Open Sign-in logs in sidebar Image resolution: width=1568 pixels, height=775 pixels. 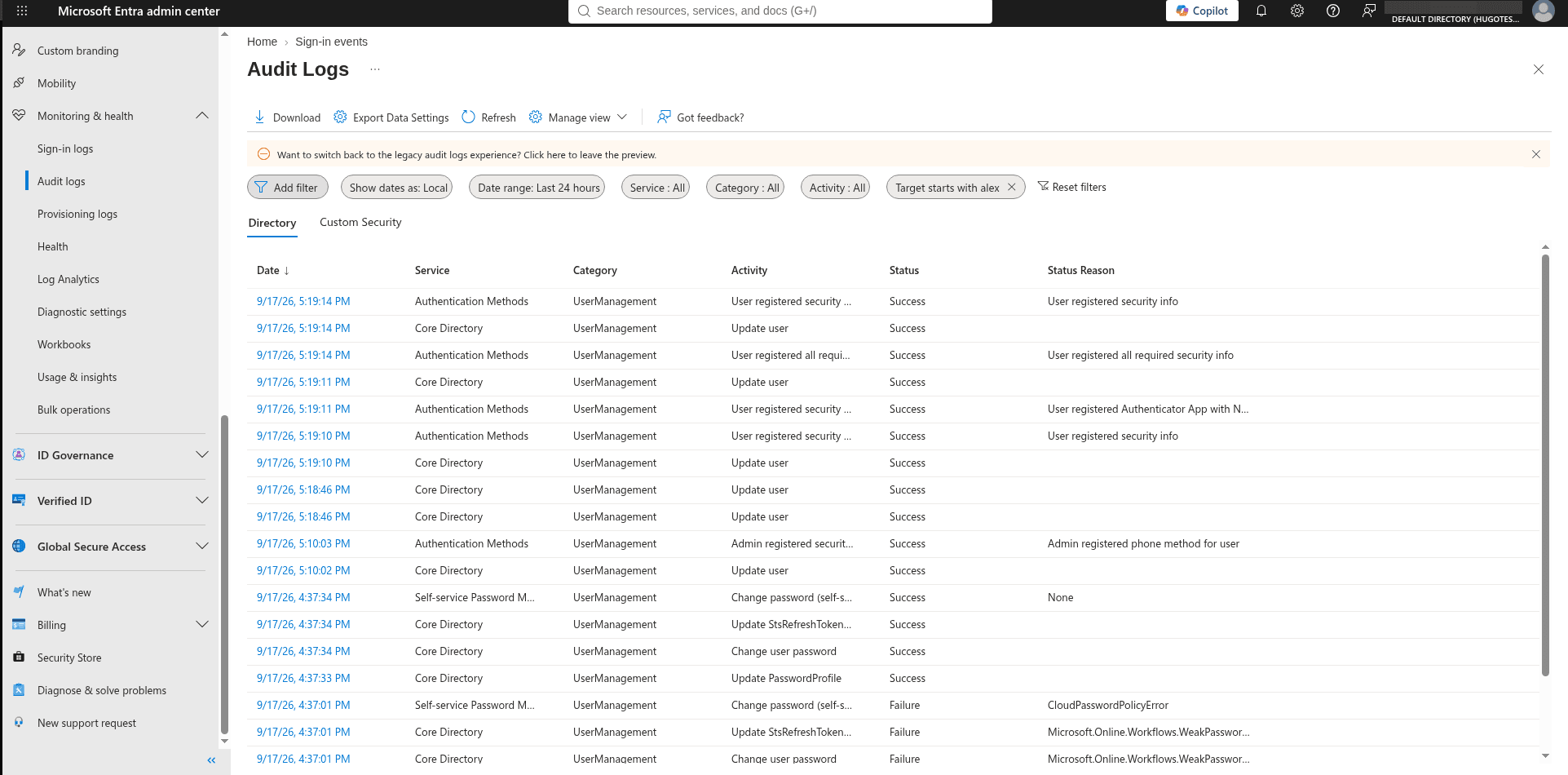(65, 148)
